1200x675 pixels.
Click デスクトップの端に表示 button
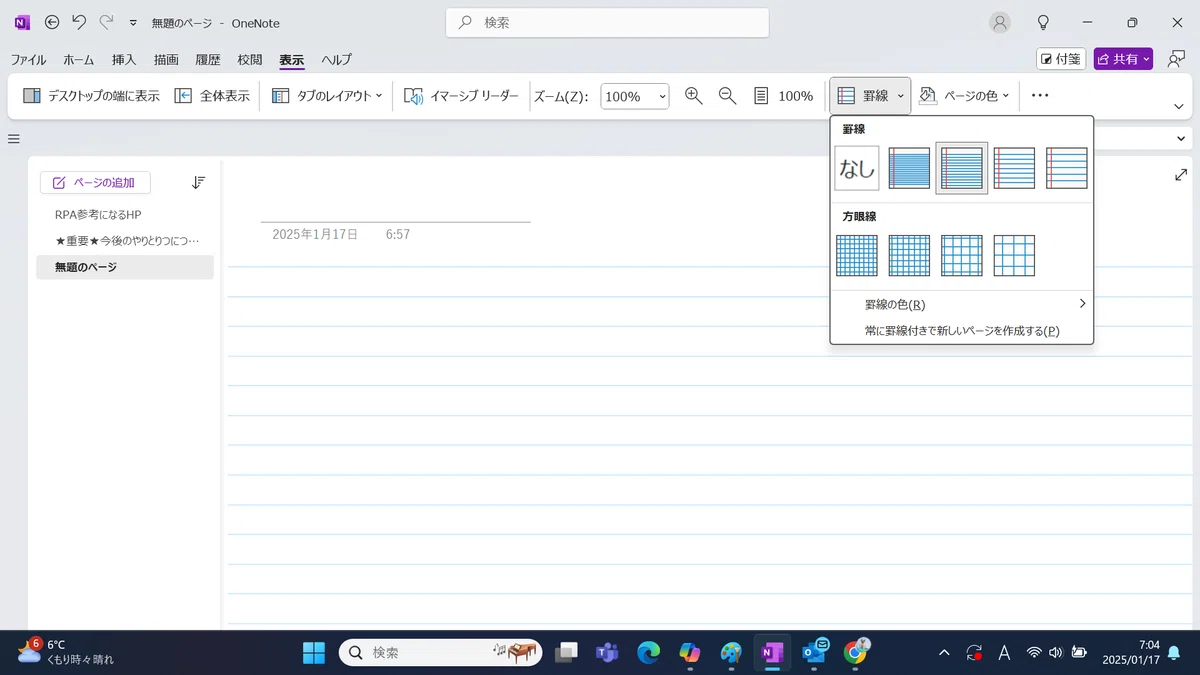pos(91,96)
